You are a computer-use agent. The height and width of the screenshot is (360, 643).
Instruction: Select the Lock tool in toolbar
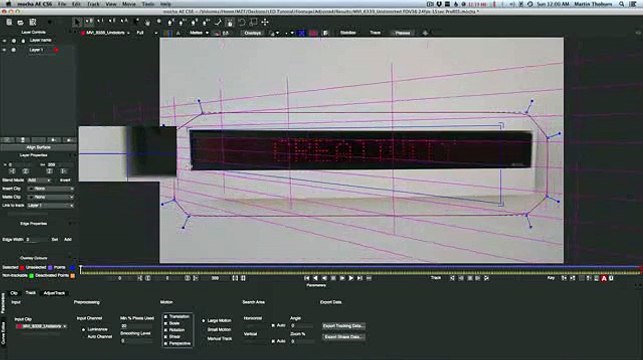tap(230, 23)
